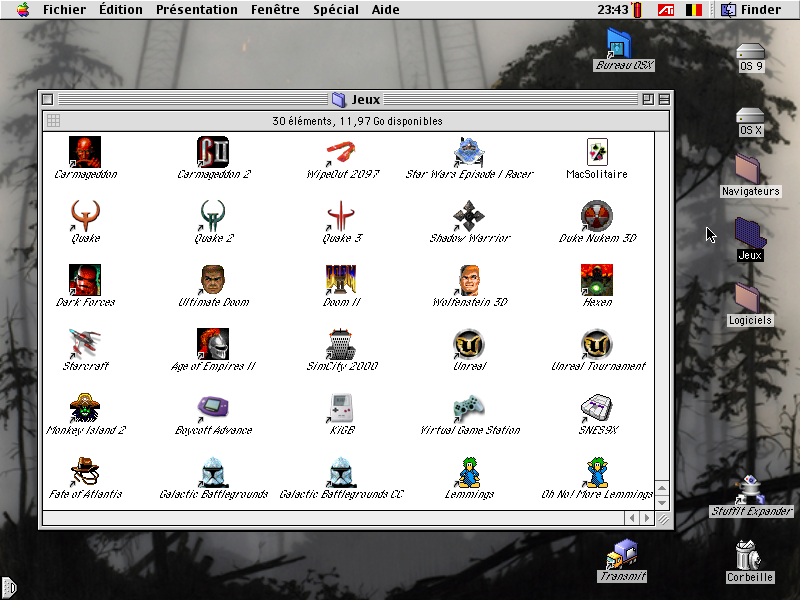Open the Spécial menu
The height and width of the screenshot is (600, 800).
pyautogui.click(x=336, y=9)
